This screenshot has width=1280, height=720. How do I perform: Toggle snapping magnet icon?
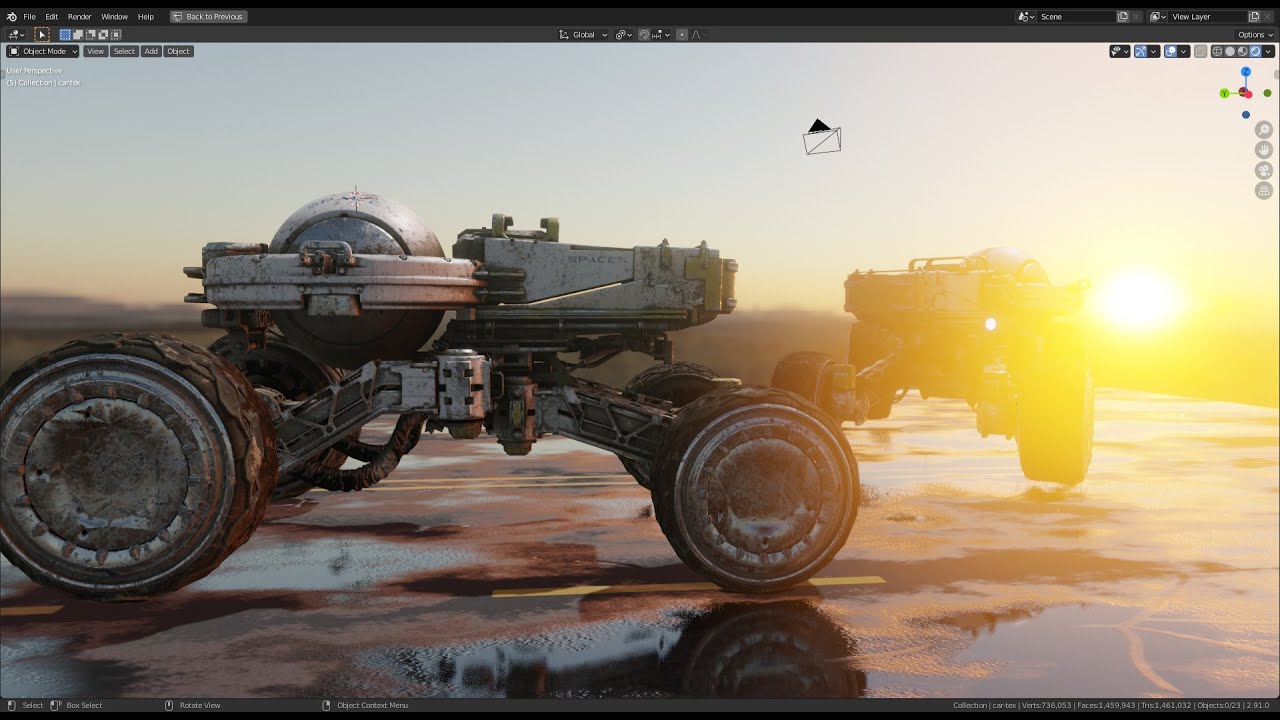pyautogui.click(x=644, y=35)
